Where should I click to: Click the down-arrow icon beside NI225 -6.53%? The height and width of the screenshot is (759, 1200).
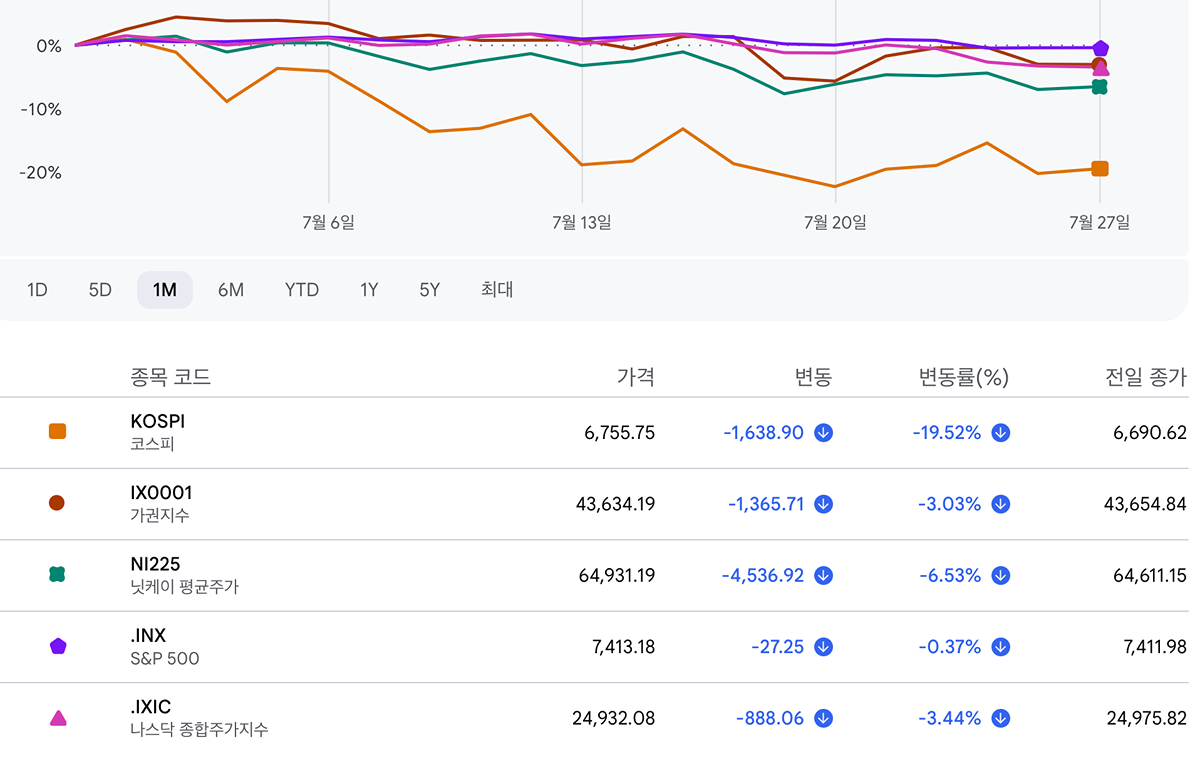tap(1001, 576)
